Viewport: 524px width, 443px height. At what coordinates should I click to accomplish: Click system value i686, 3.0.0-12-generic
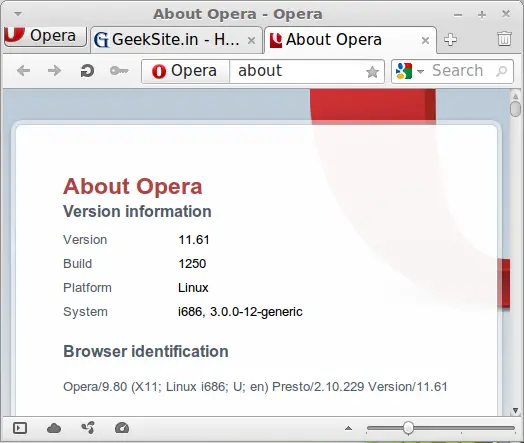tap(240, 312)
